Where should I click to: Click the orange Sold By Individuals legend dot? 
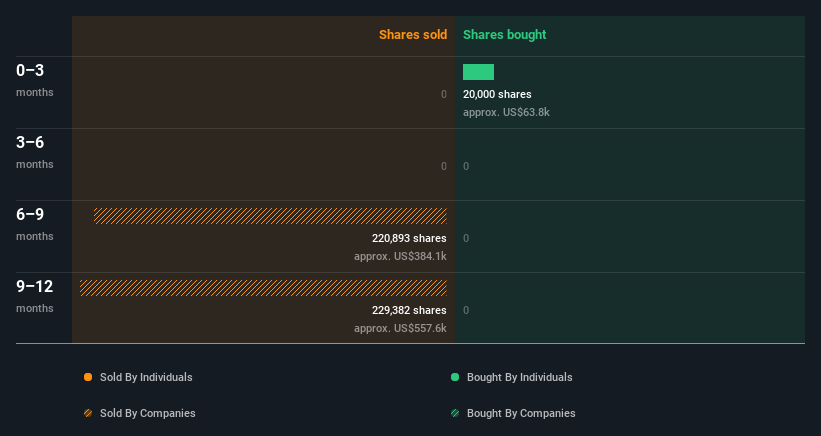[x=88, y=377]
